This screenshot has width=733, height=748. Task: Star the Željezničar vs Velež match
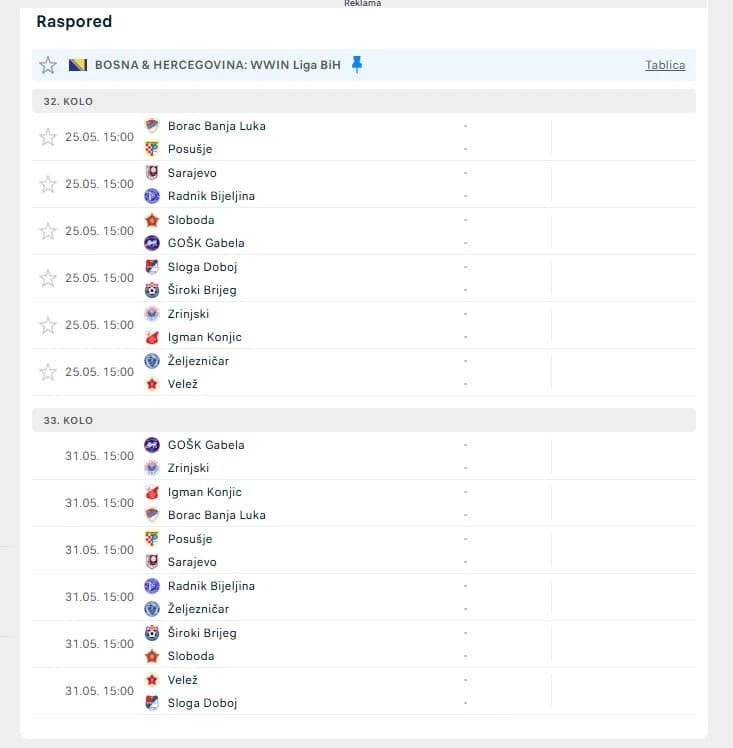[x=48, y=372]
